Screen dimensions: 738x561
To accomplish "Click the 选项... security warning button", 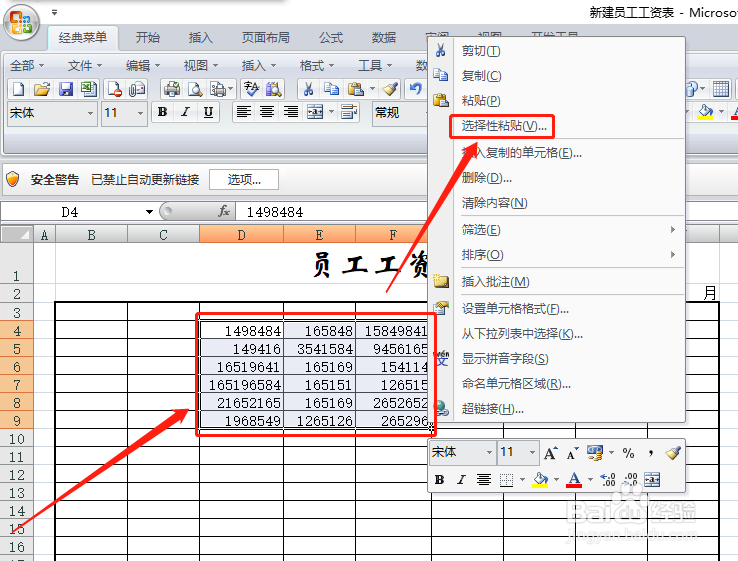I will tap(244, 179).
